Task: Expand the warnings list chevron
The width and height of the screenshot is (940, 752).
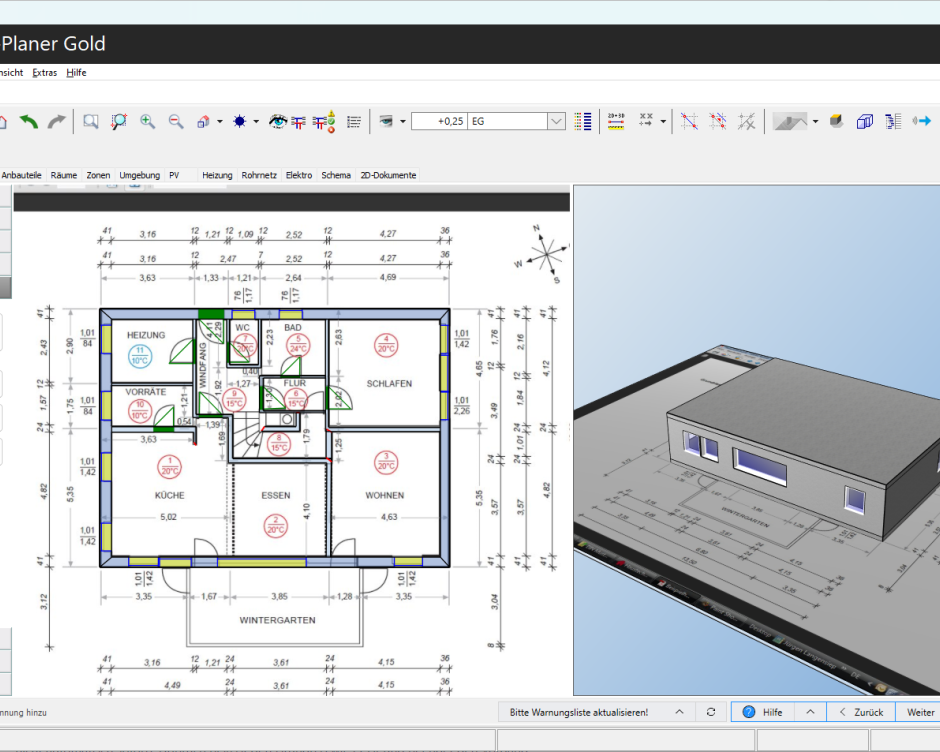Action: pyautogui.click(x=679, y=712)
